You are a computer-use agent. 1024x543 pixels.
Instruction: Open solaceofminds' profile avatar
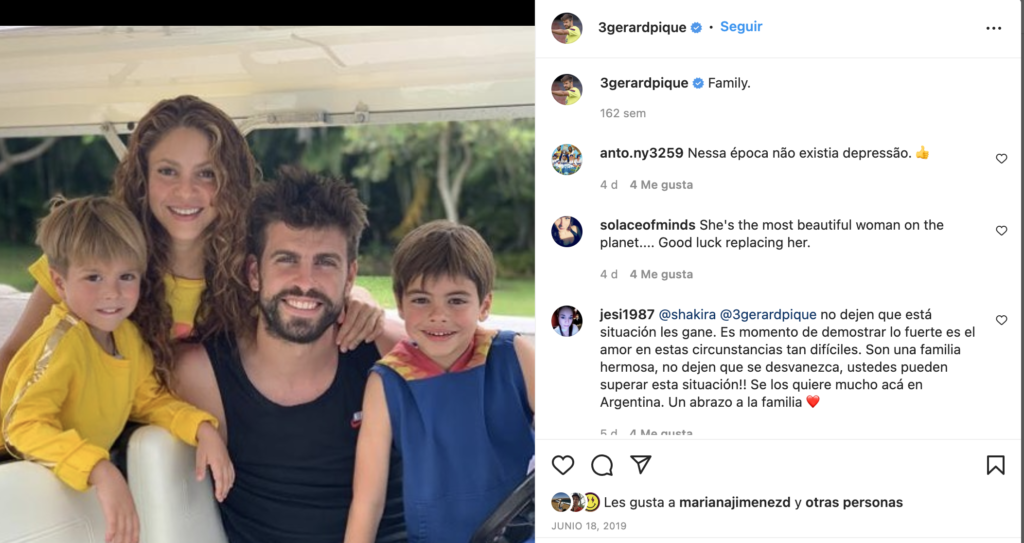click(566, 231)
